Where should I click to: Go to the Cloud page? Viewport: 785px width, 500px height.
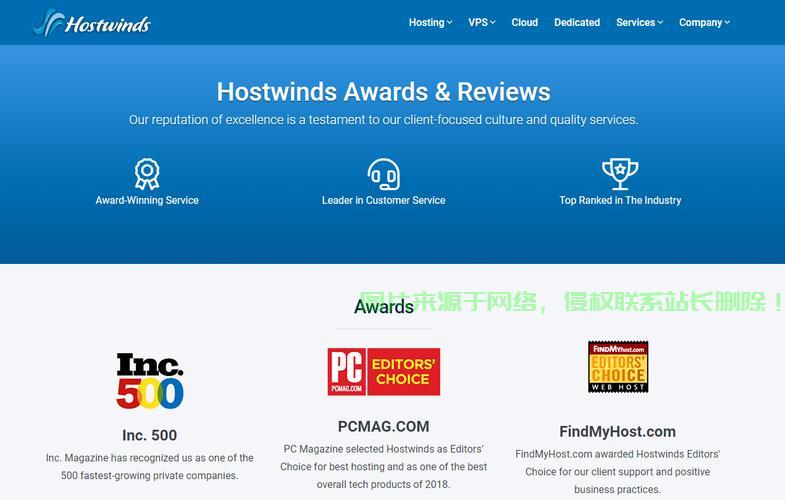click(x=525, y=23)
